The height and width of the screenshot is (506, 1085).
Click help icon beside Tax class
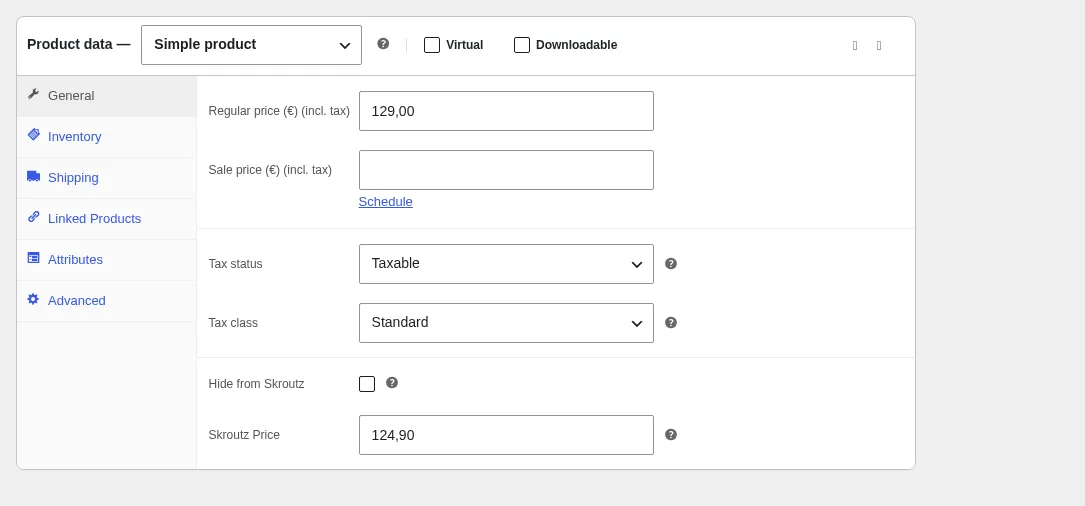[x=671, y=323]
